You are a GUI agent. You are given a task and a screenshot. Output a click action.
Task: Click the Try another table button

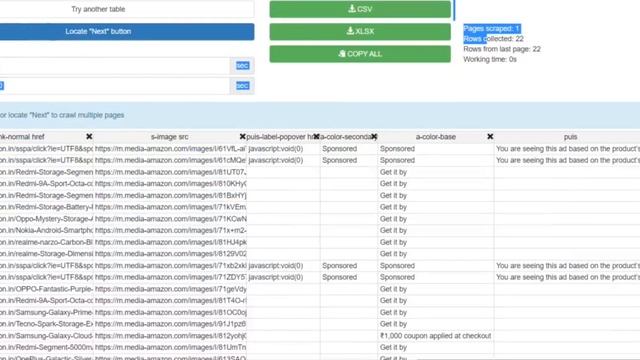[127, 9]
